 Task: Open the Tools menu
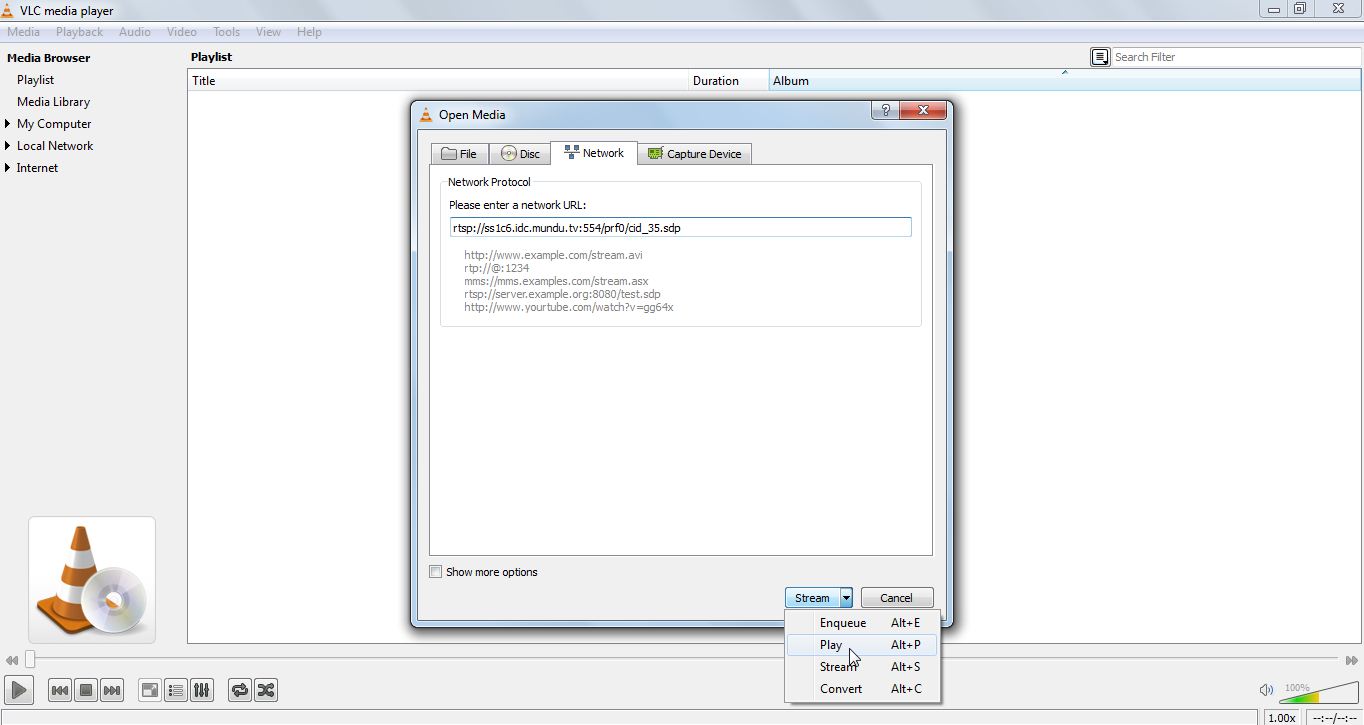[x=227, y=32]
